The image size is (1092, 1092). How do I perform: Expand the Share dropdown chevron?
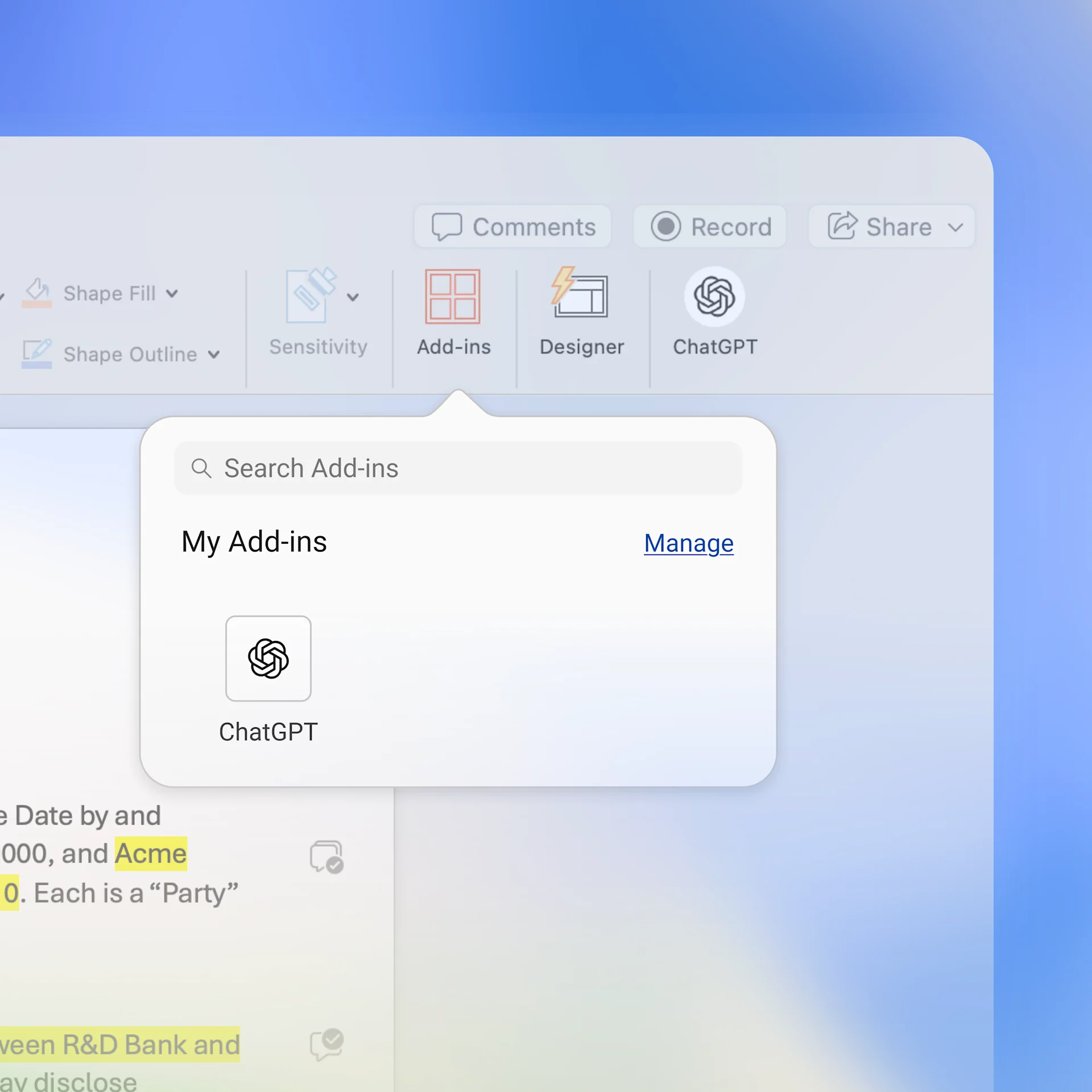click(x=955, y=227)
